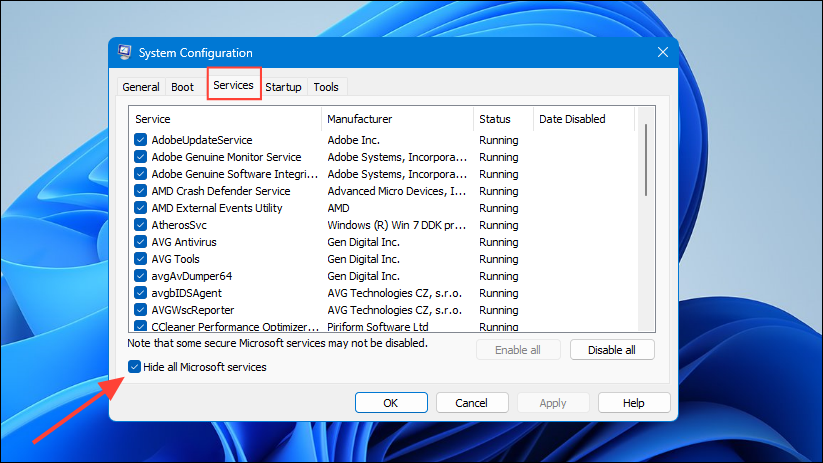Toggle the AtherosSvc checkbox
The height and width of the screenshot is (463, 823).
140,225
